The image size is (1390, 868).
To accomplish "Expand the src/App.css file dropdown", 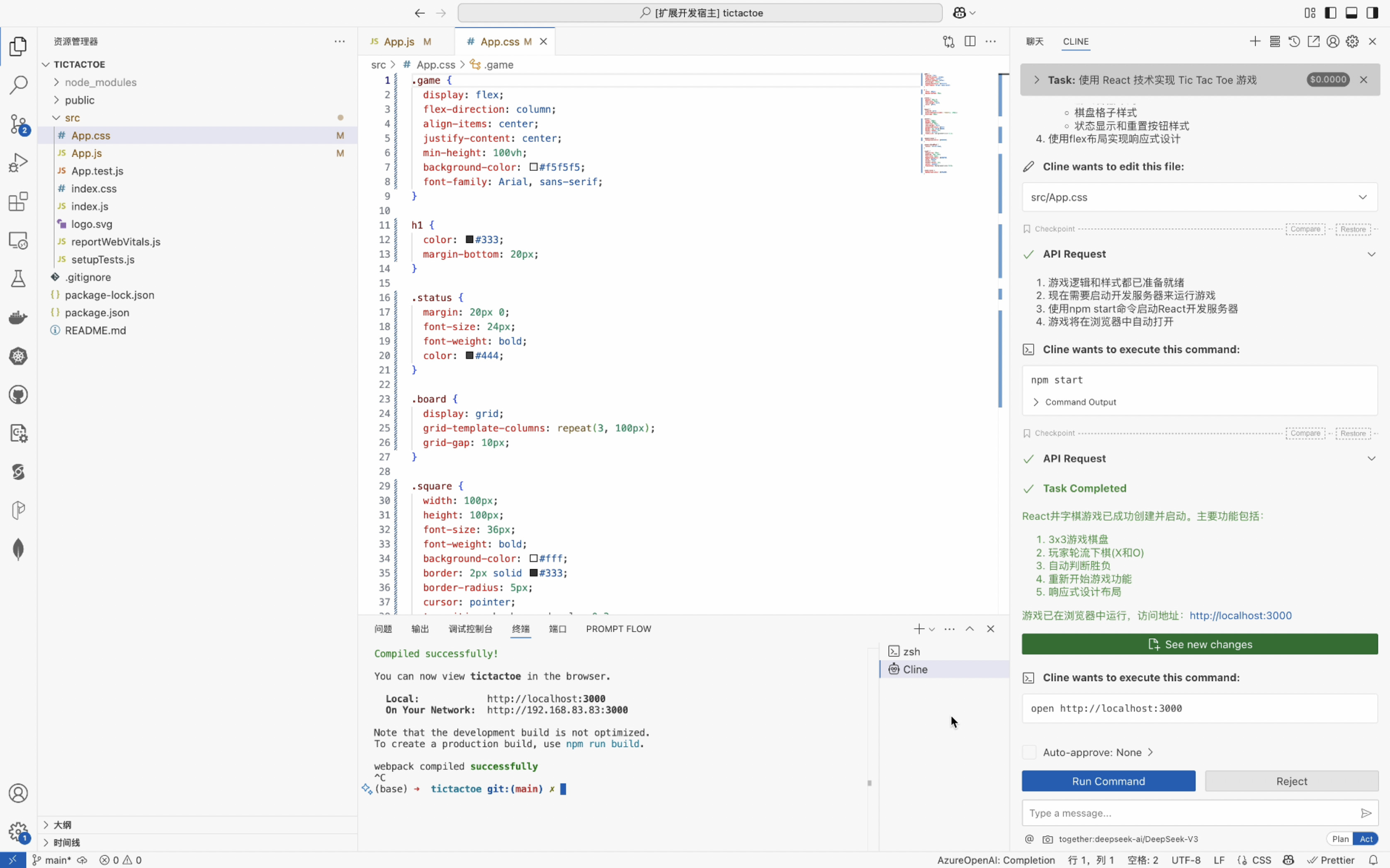I will pyautogui.click(x=1363, y=197).
